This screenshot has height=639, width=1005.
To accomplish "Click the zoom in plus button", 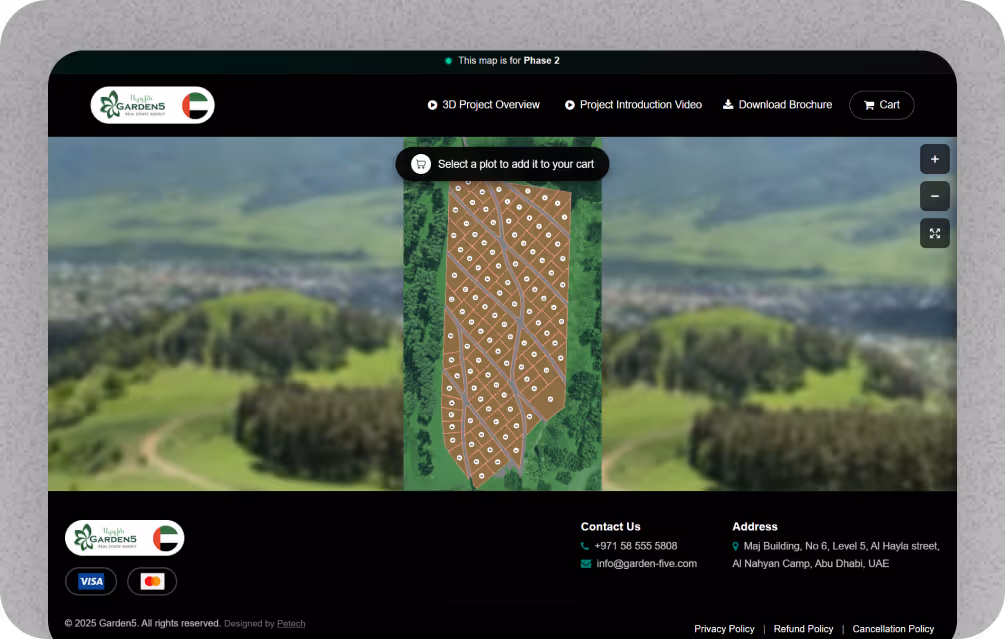I will [934, 159].
